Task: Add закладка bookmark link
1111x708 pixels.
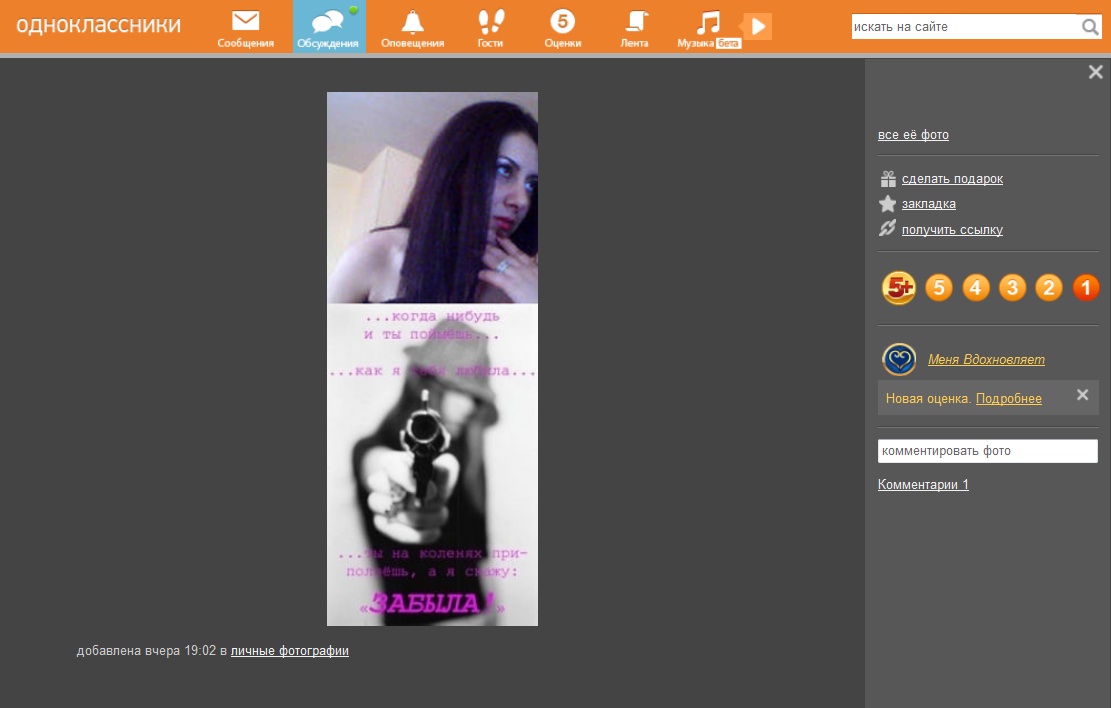Action: coord(928,204)
